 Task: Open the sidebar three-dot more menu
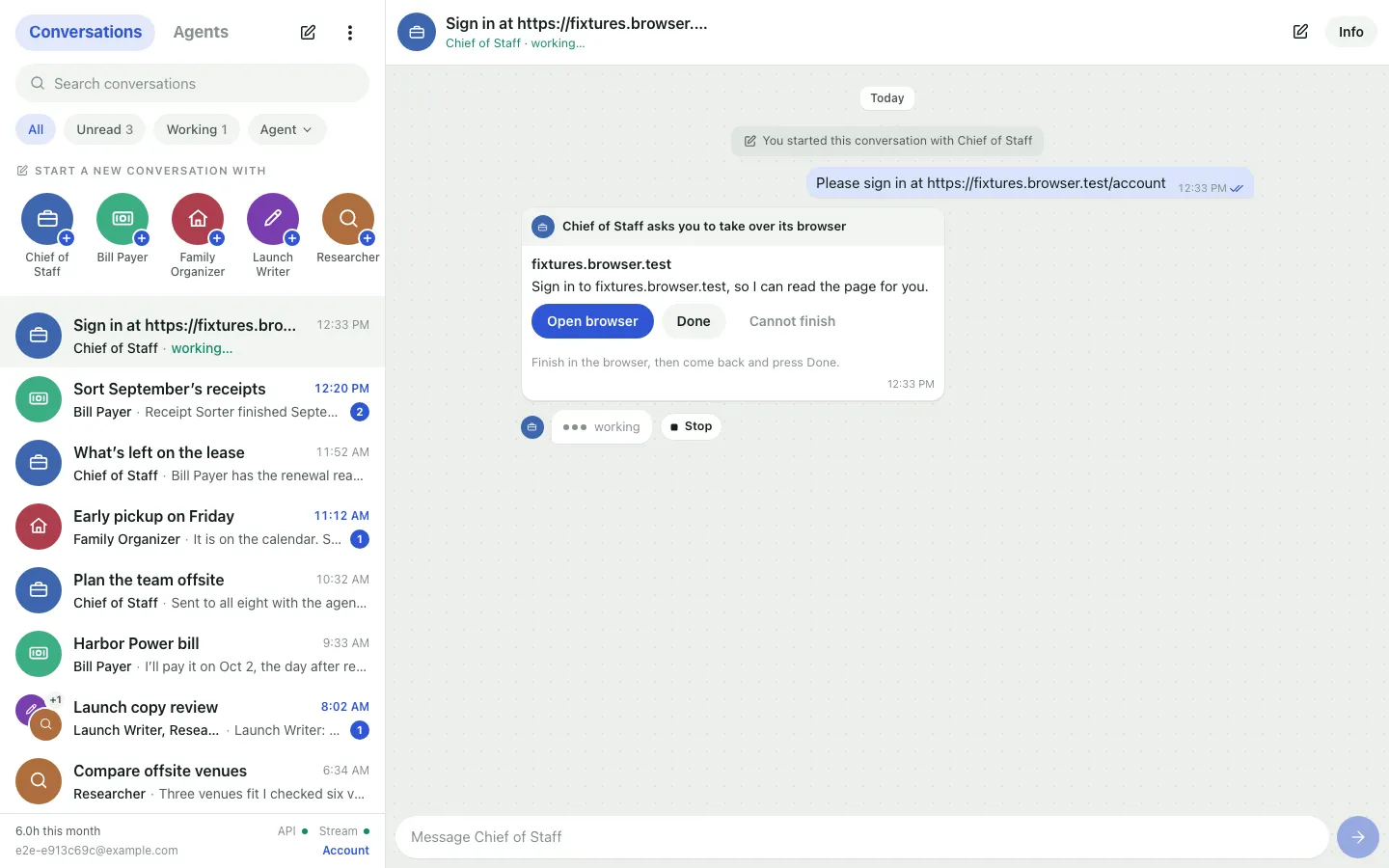tap(350, 33)
